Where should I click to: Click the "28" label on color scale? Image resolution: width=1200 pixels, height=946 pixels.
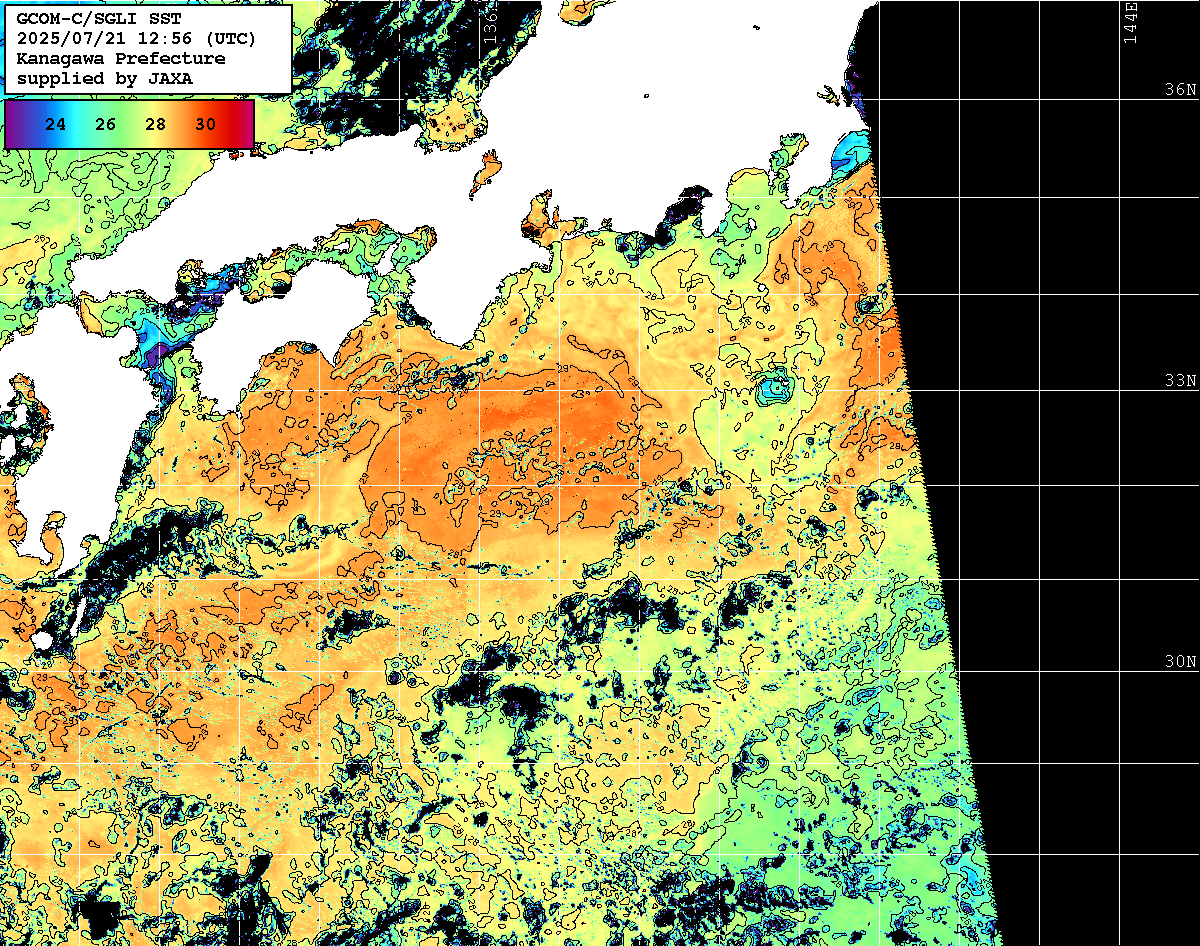pos(156,124)
